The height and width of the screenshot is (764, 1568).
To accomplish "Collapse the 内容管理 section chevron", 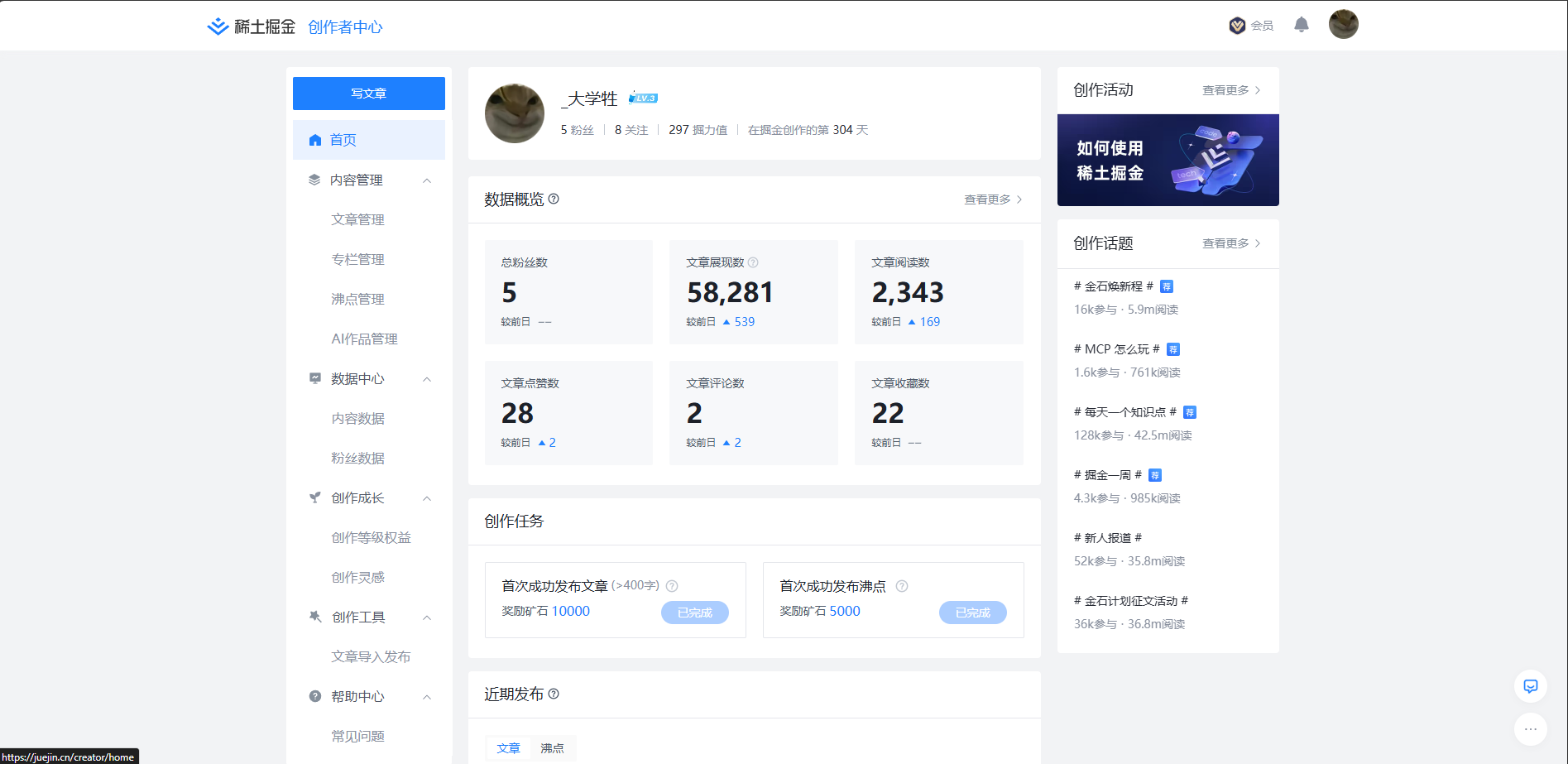I will pos(427,180).
